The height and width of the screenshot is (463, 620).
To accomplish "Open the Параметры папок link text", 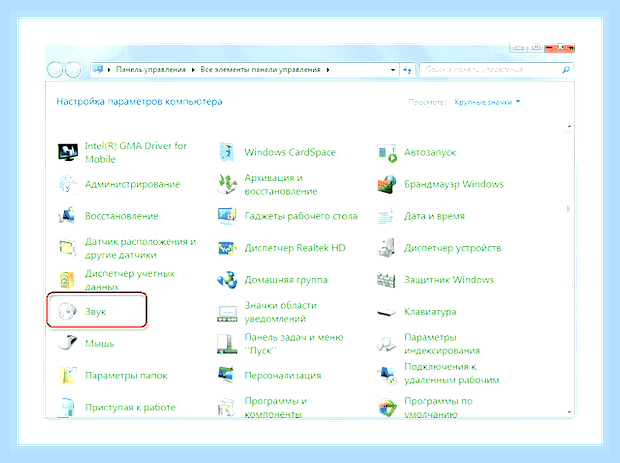I will 126,375.
